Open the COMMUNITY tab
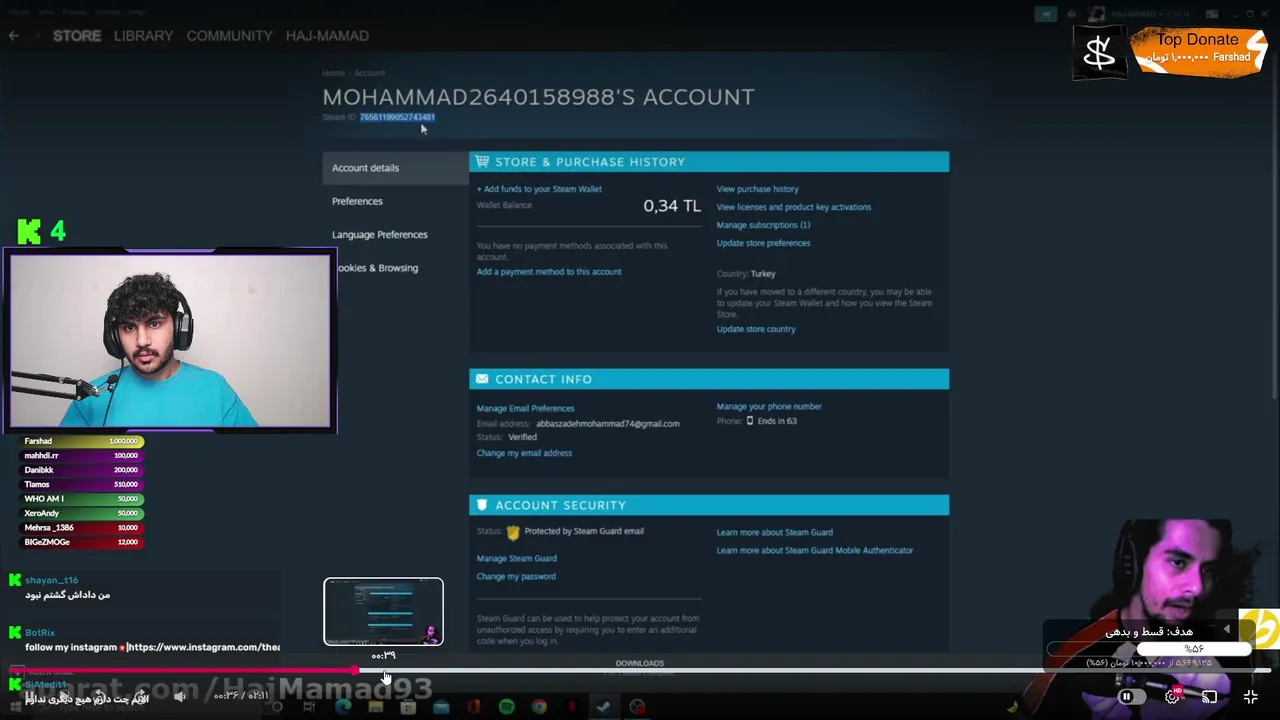The height and width of the screenshot is (720, 1280). [229, 36]
